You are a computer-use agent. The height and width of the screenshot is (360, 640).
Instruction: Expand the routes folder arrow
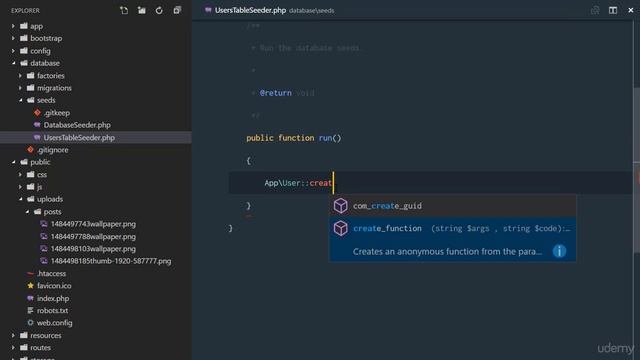click(13, 348)
